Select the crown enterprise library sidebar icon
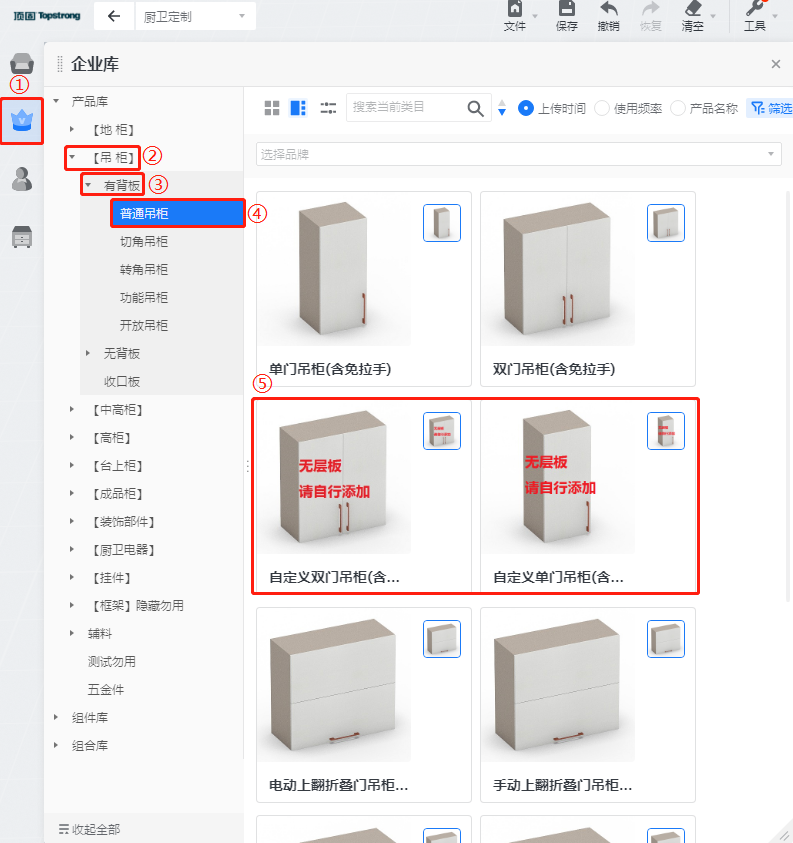This screenshot has height=843, width=793. tap(22, 120)
